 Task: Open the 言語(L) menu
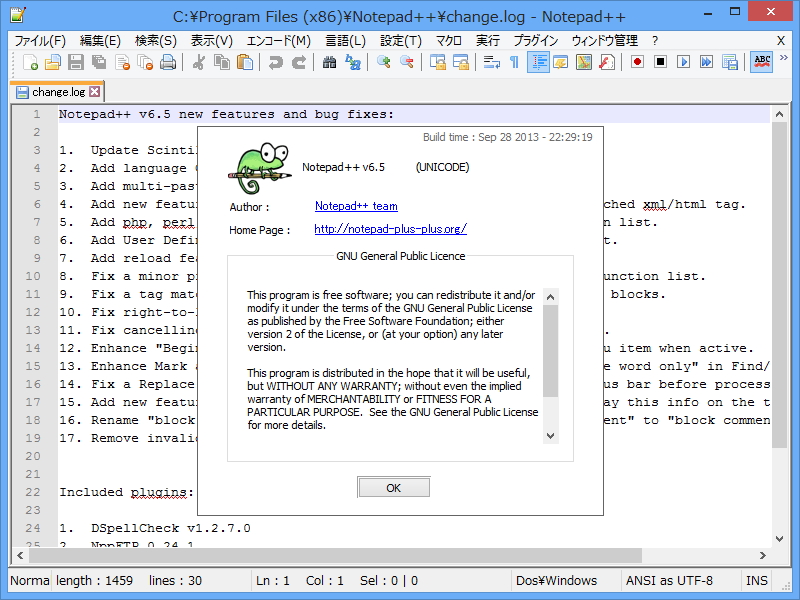point(345,41)
